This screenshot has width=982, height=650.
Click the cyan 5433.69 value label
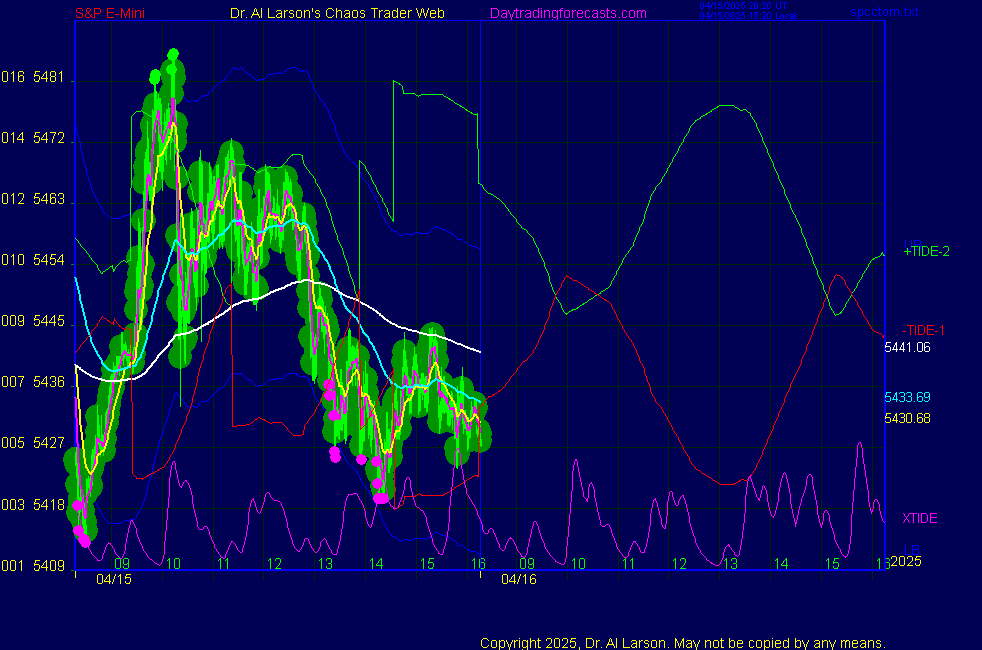pos(907,397)
